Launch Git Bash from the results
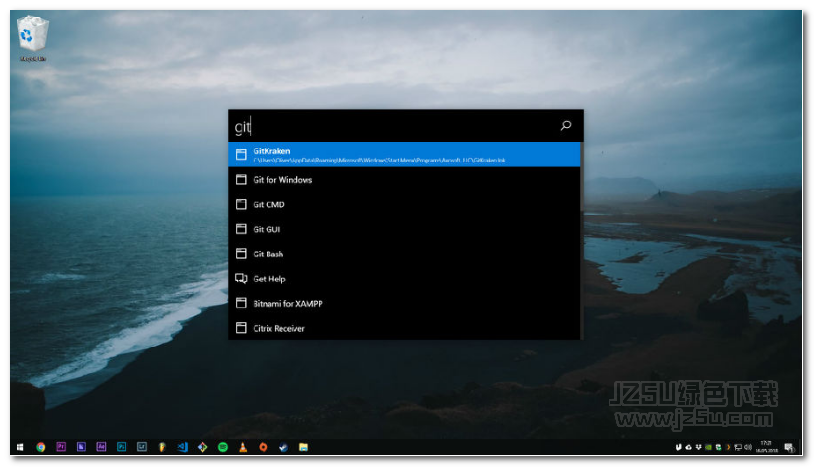This screenshot has height=467, width=814. click(404, 254)
